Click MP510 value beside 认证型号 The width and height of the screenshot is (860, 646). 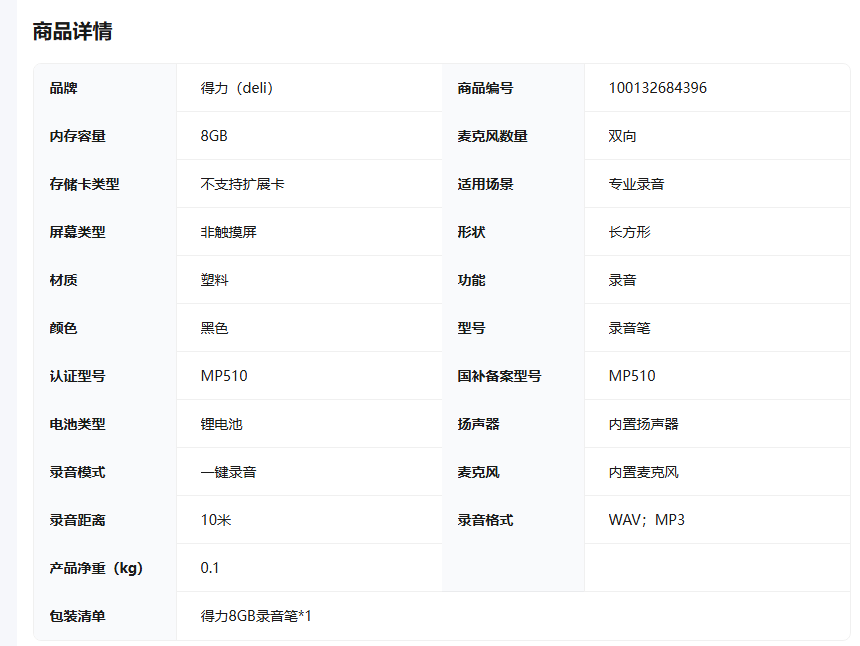pos(224,376)
